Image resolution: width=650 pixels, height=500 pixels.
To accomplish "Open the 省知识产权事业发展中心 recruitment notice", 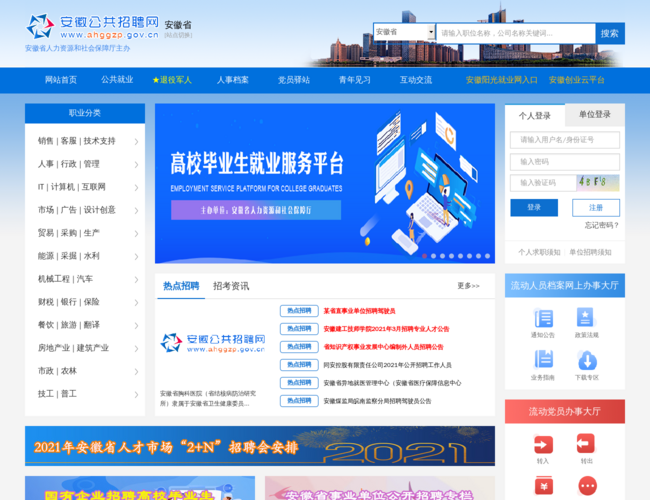I will 383,347.
